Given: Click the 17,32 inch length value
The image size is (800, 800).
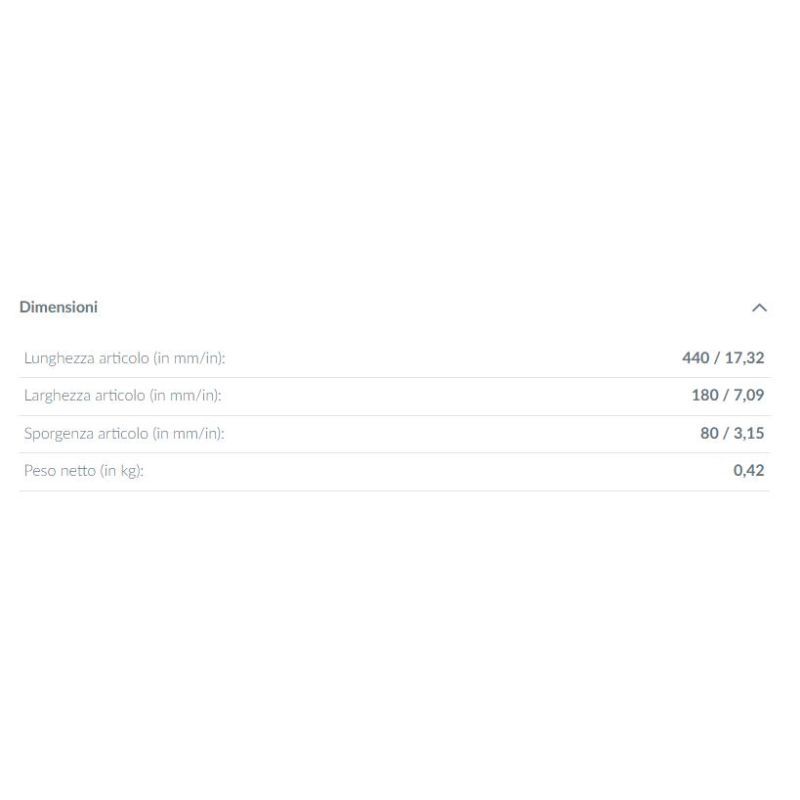Looking at the screenshot, I should coord(745,358).
